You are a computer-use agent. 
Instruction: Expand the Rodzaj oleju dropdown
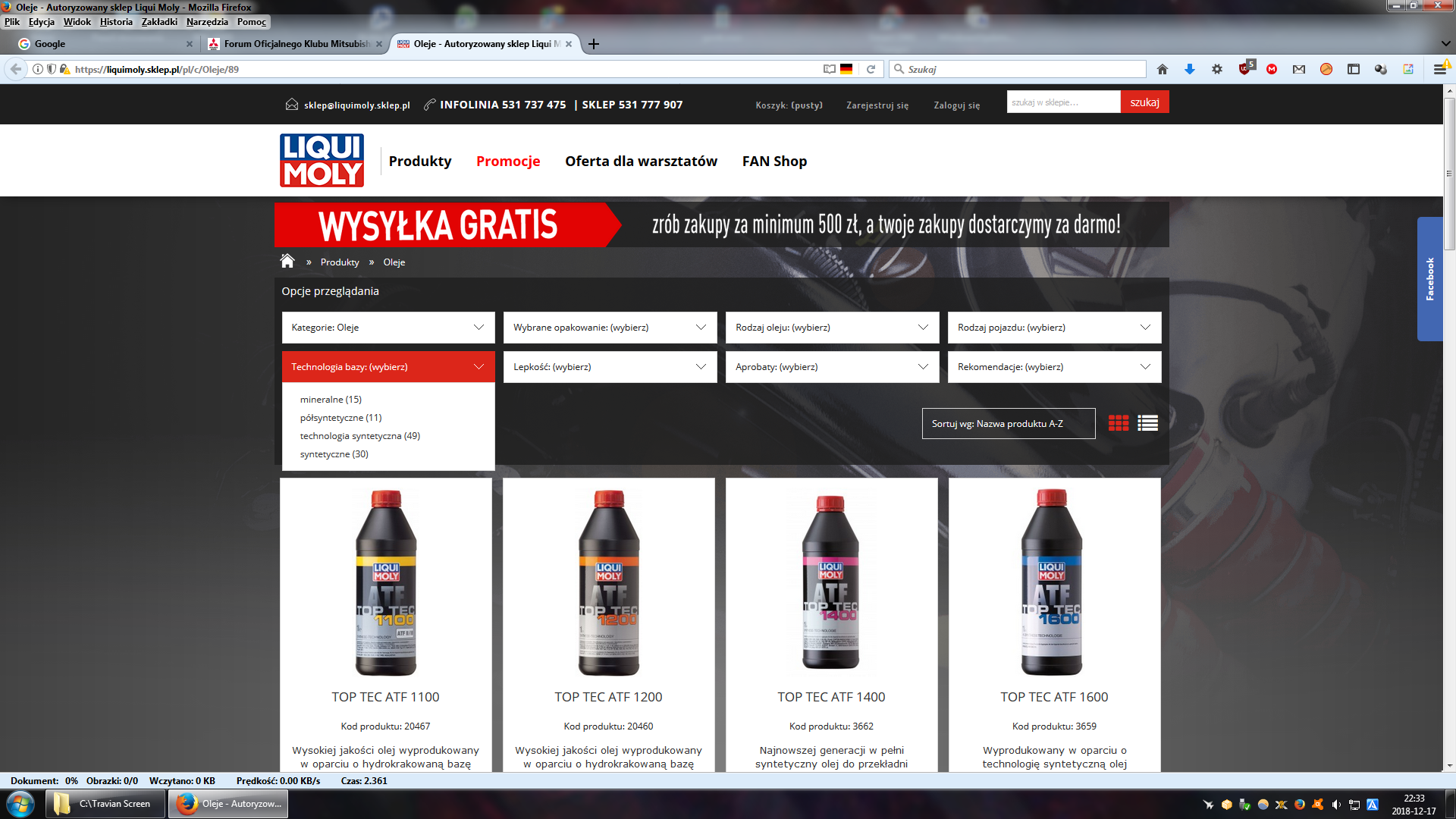click(x=833, y=328)
